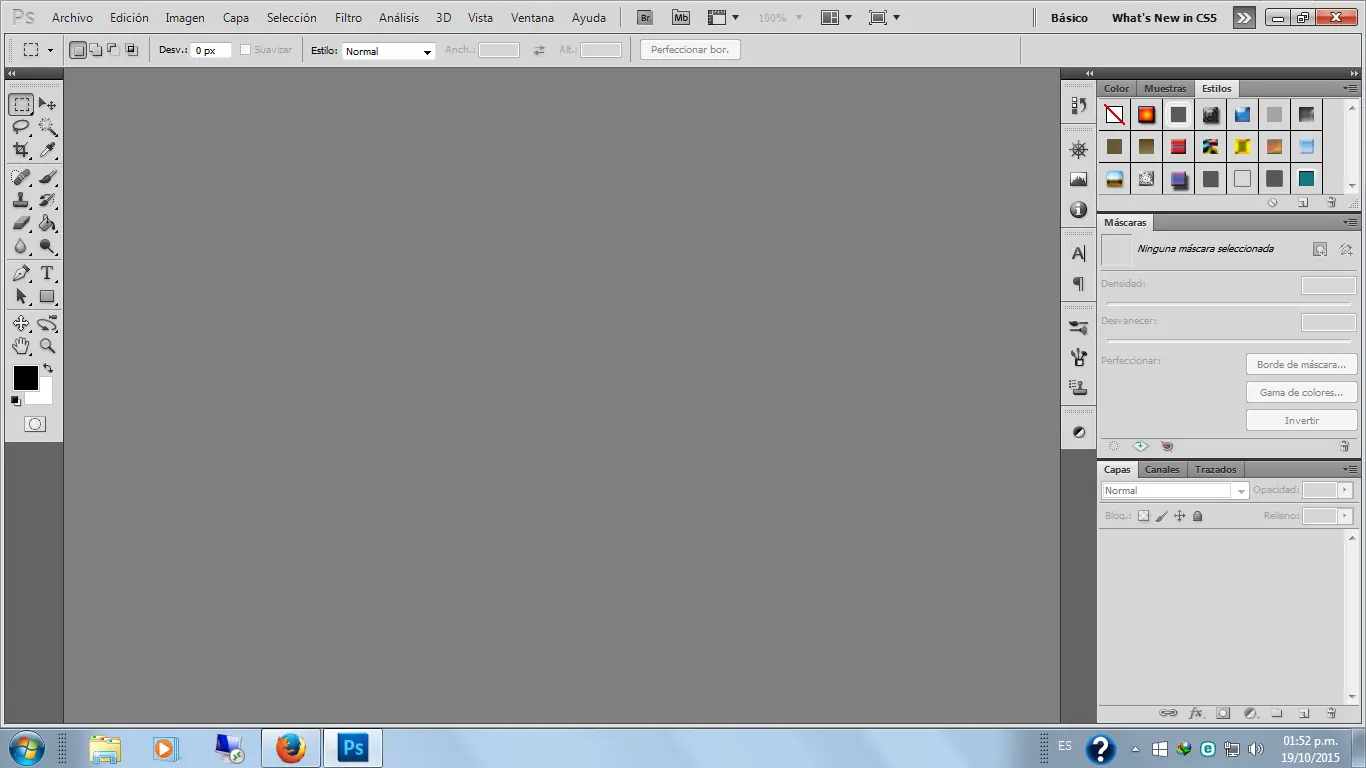
Task: Launch Adobe Bridge from the Br icon
Action: 645,18
